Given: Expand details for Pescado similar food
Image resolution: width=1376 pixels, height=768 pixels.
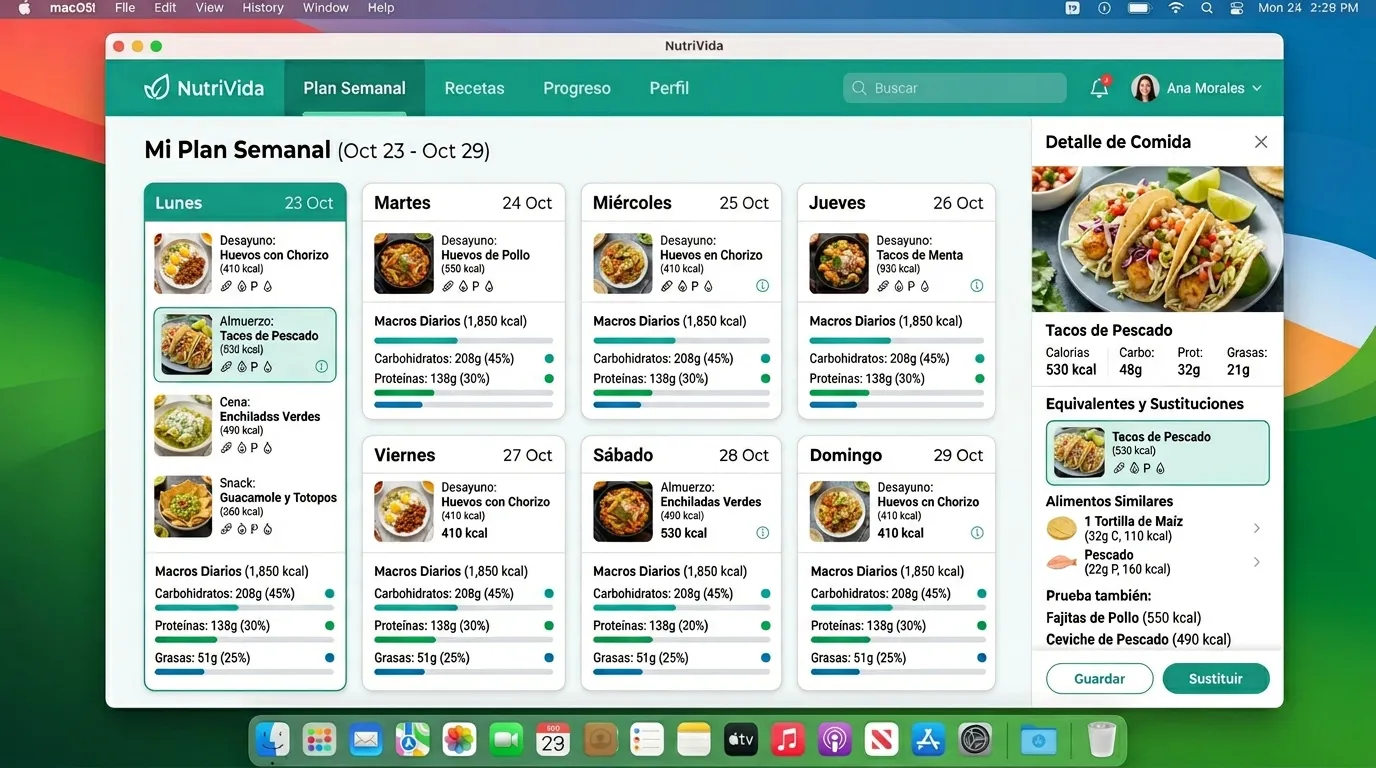Looking at the screenshot, I should (x=1257, y=562).
